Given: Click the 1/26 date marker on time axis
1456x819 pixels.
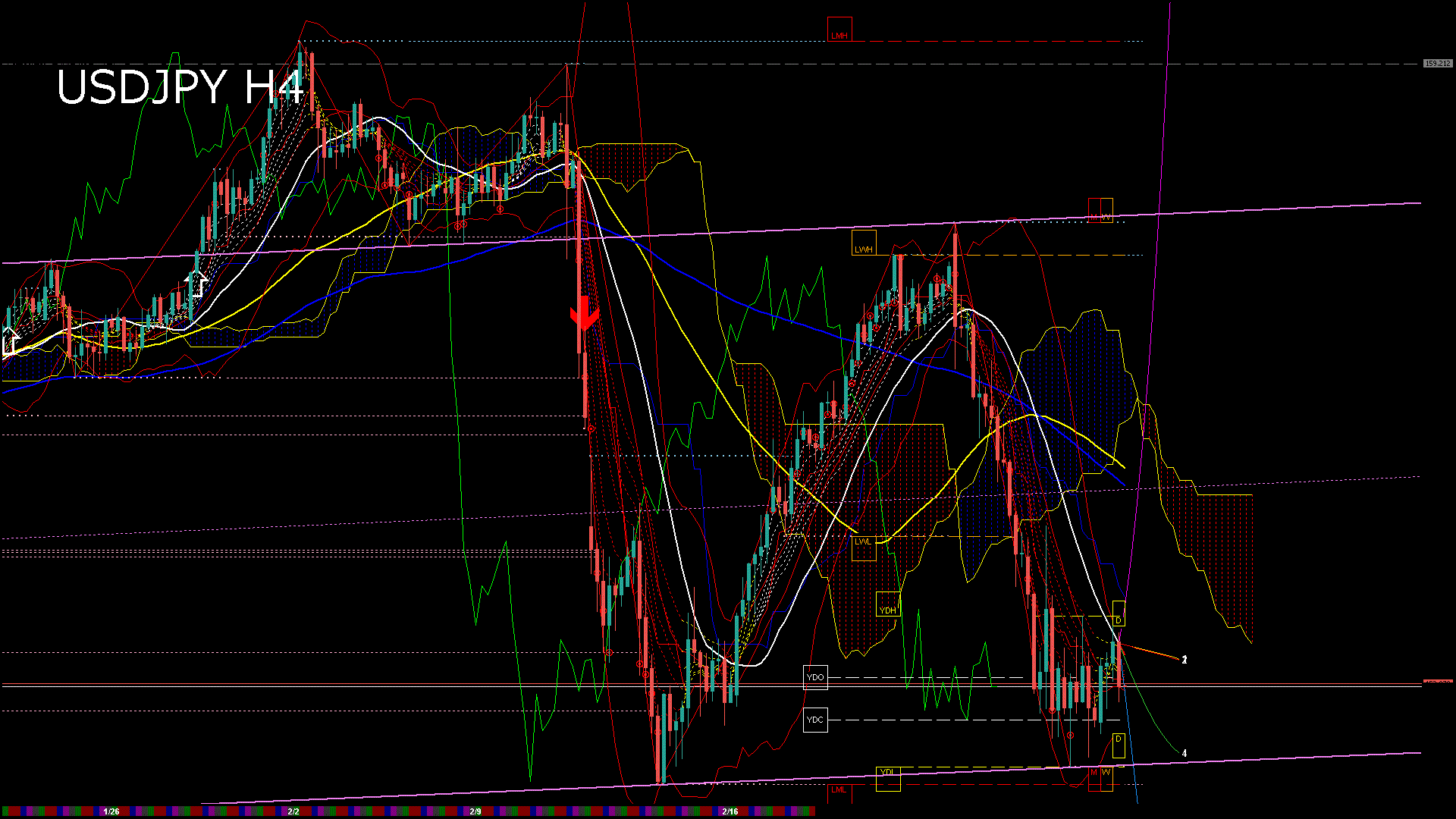Looking at the screenshot, I should pyautogui.click(x=111, y=811).
